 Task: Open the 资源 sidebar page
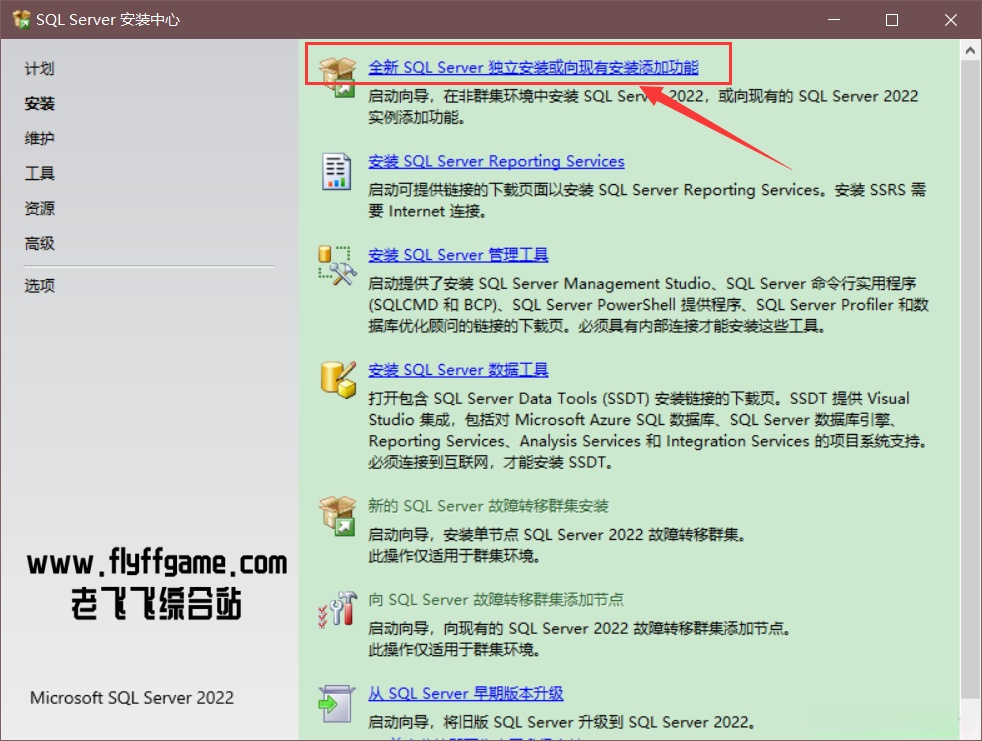click(x=39, y=208)
